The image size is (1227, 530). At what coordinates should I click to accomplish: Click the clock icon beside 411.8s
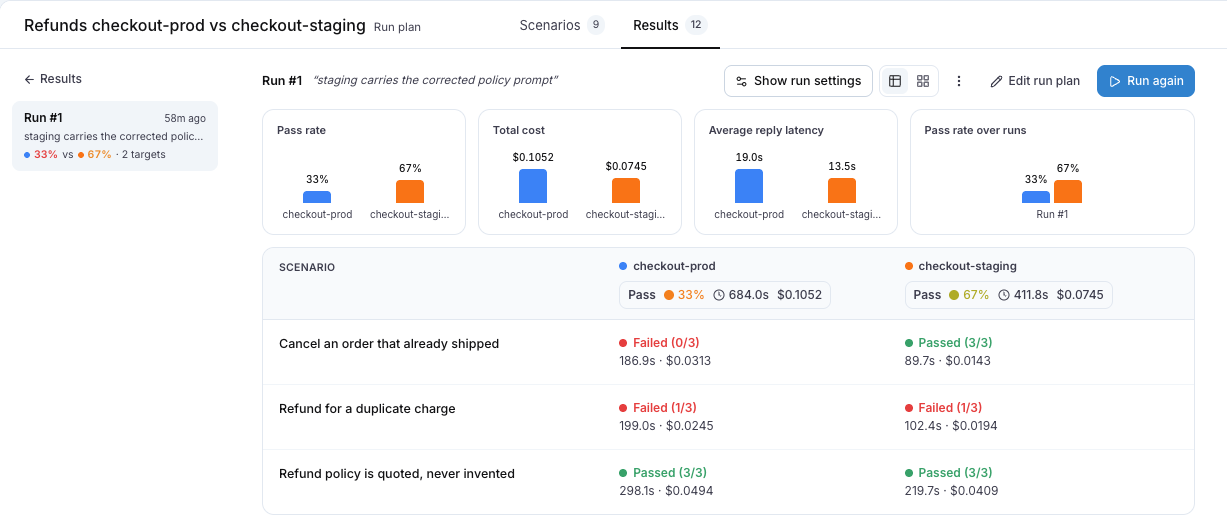[x=1003, y=295]
